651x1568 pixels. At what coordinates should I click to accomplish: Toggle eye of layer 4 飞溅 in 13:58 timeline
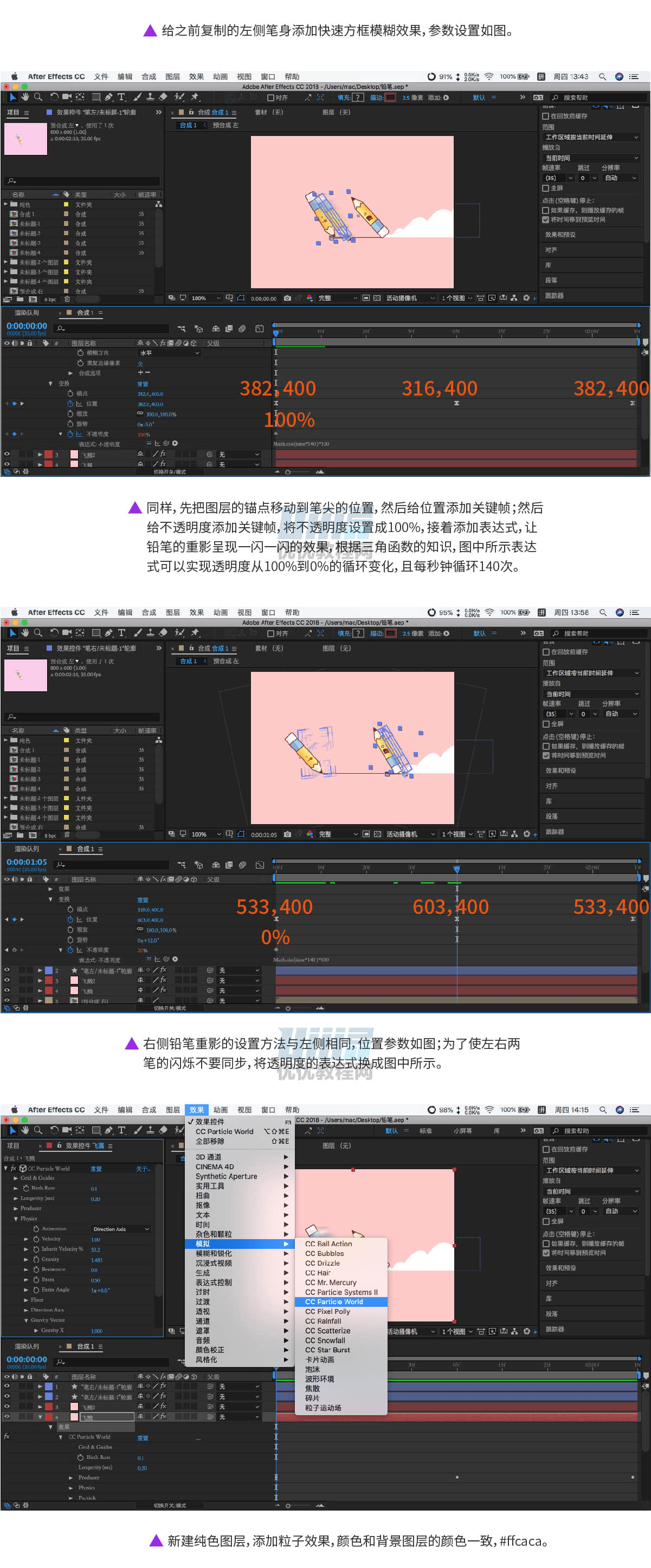point(7,990)
